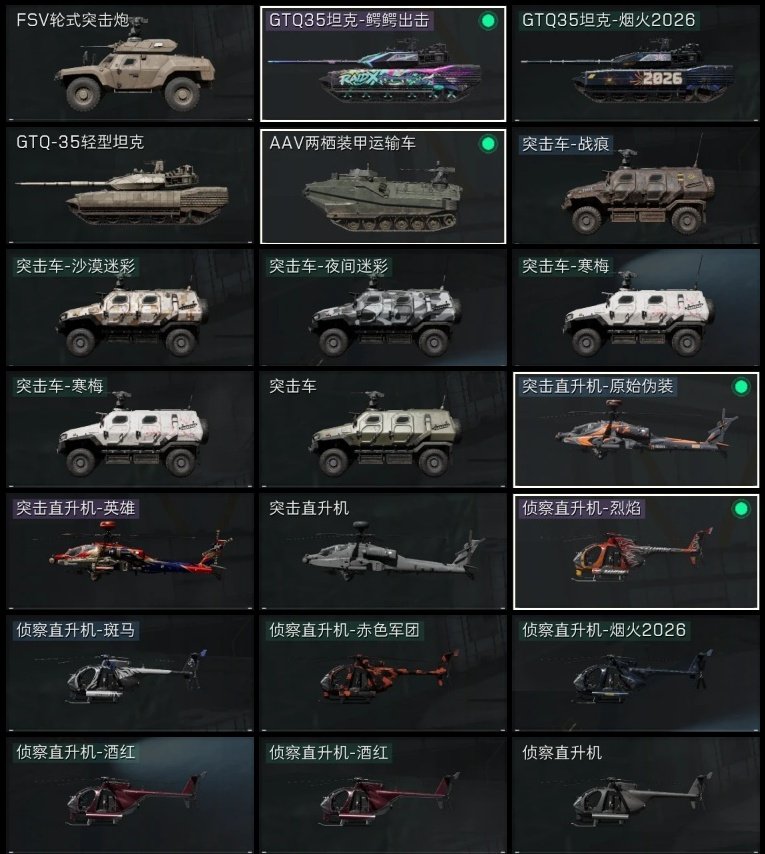Select the FSV轮式突击炮 vehicle card

tap(130, 63)
